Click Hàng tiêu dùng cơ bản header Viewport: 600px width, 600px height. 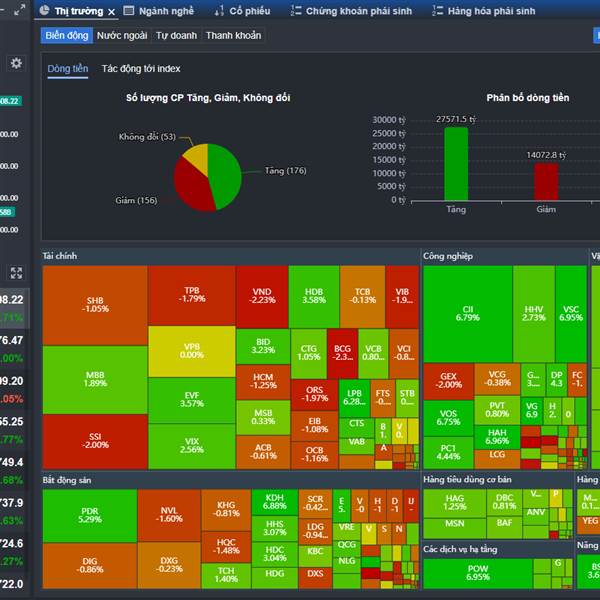467,479
